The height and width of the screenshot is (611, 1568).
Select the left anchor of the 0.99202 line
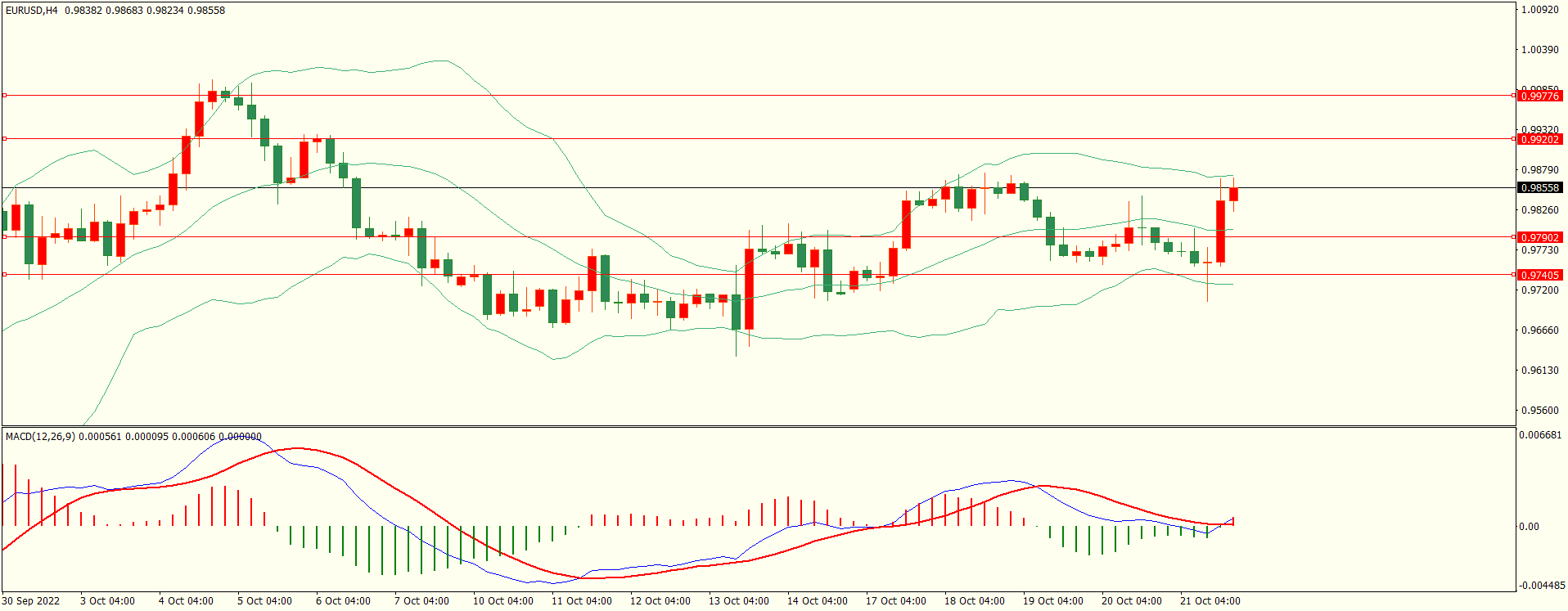pyautogui.click(x=4, y=139)
